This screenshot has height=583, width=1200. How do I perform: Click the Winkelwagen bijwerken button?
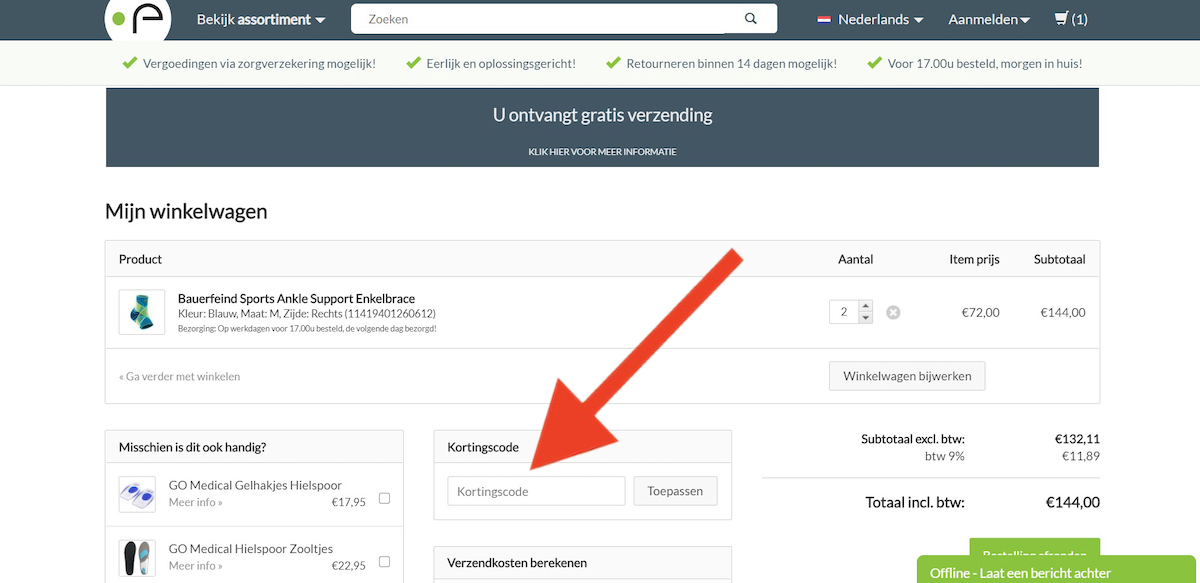click(x=907, y=376)
